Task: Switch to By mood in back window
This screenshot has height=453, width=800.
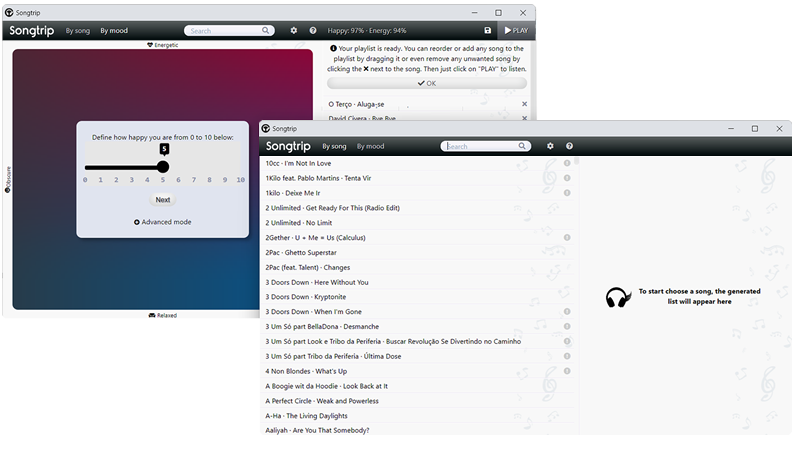Action: (x=114, y=31)
